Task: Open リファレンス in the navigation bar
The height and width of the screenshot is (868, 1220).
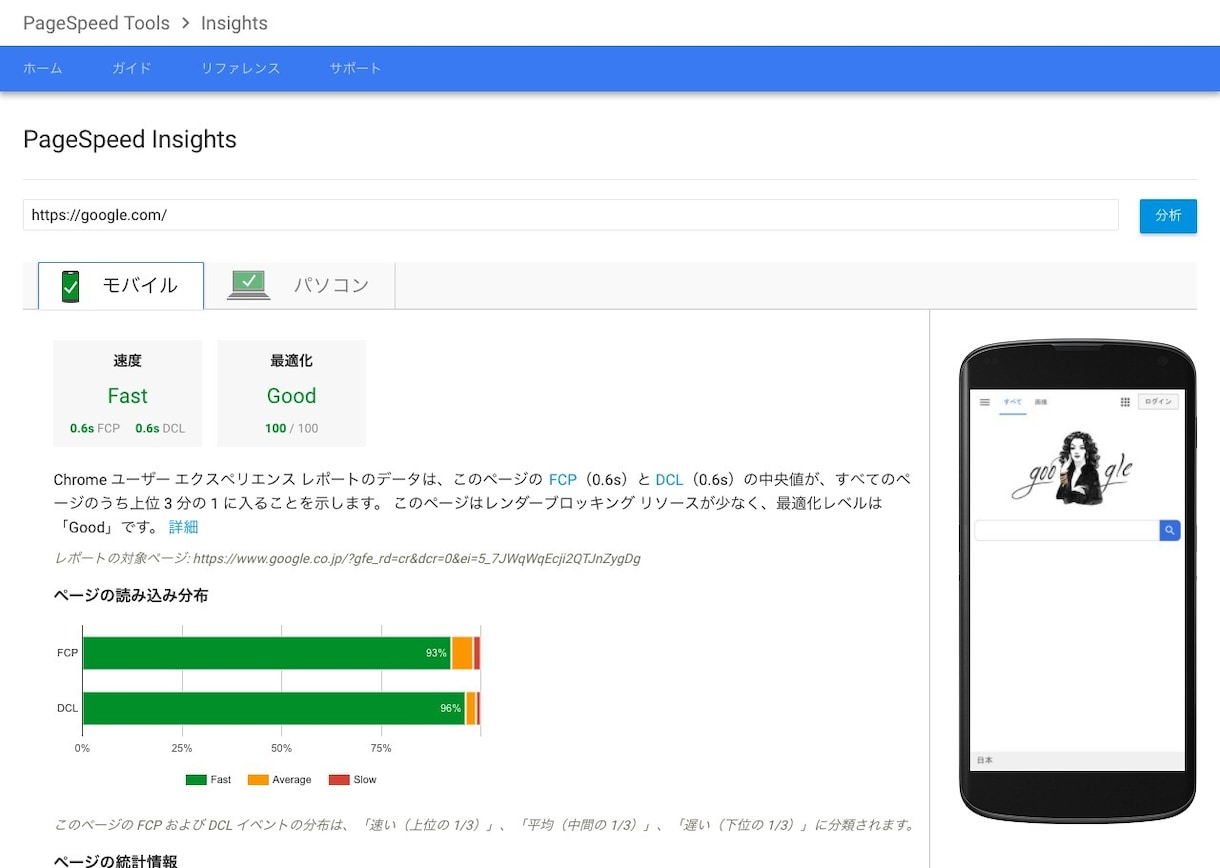Action: point(241,68)
